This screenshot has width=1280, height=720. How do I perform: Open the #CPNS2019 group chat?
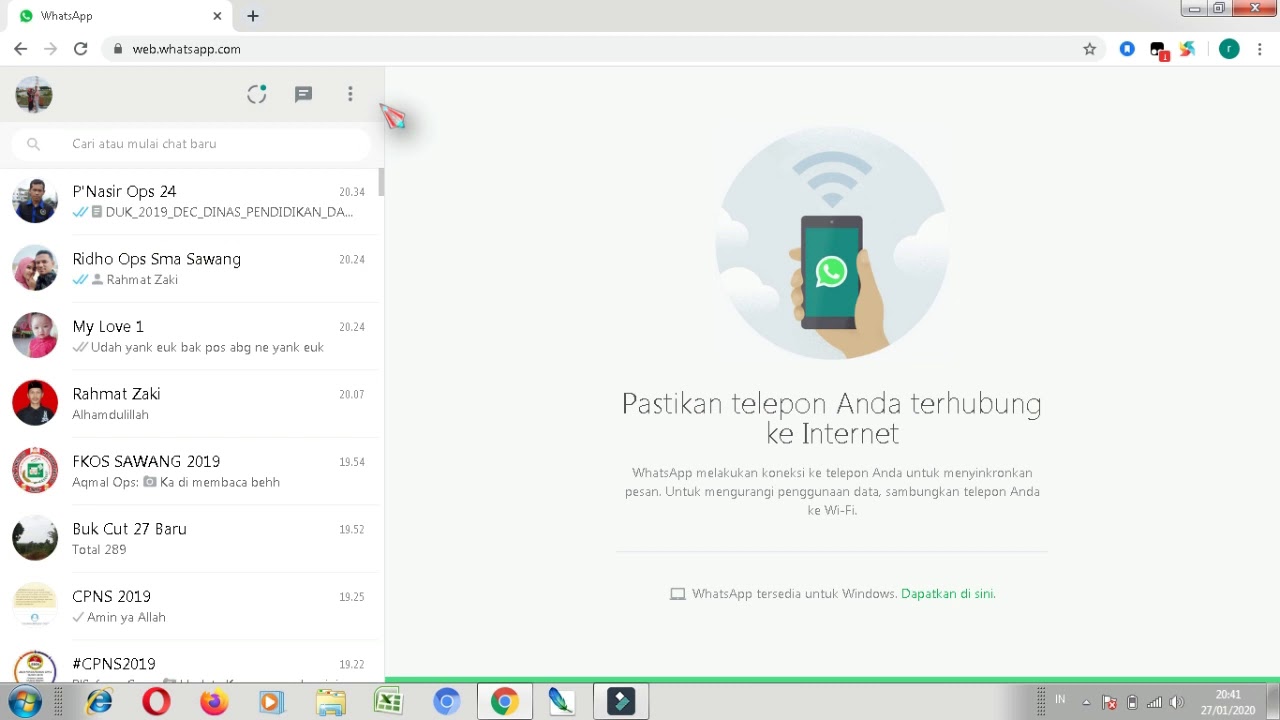(x=190, y=662)
